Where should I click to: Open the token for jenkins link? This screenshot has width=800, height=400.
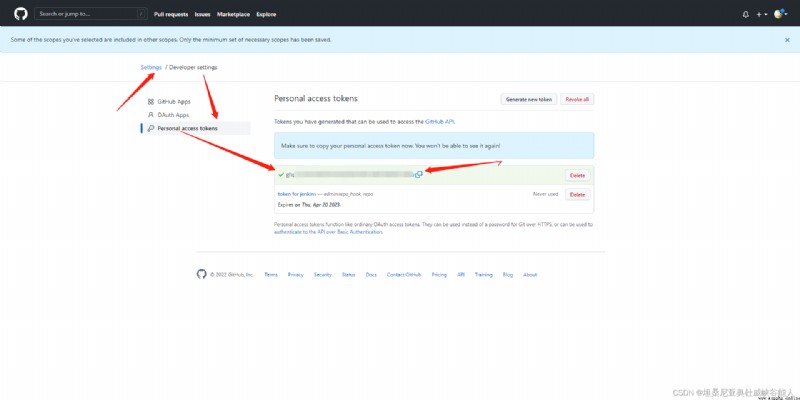coord(296,194)
